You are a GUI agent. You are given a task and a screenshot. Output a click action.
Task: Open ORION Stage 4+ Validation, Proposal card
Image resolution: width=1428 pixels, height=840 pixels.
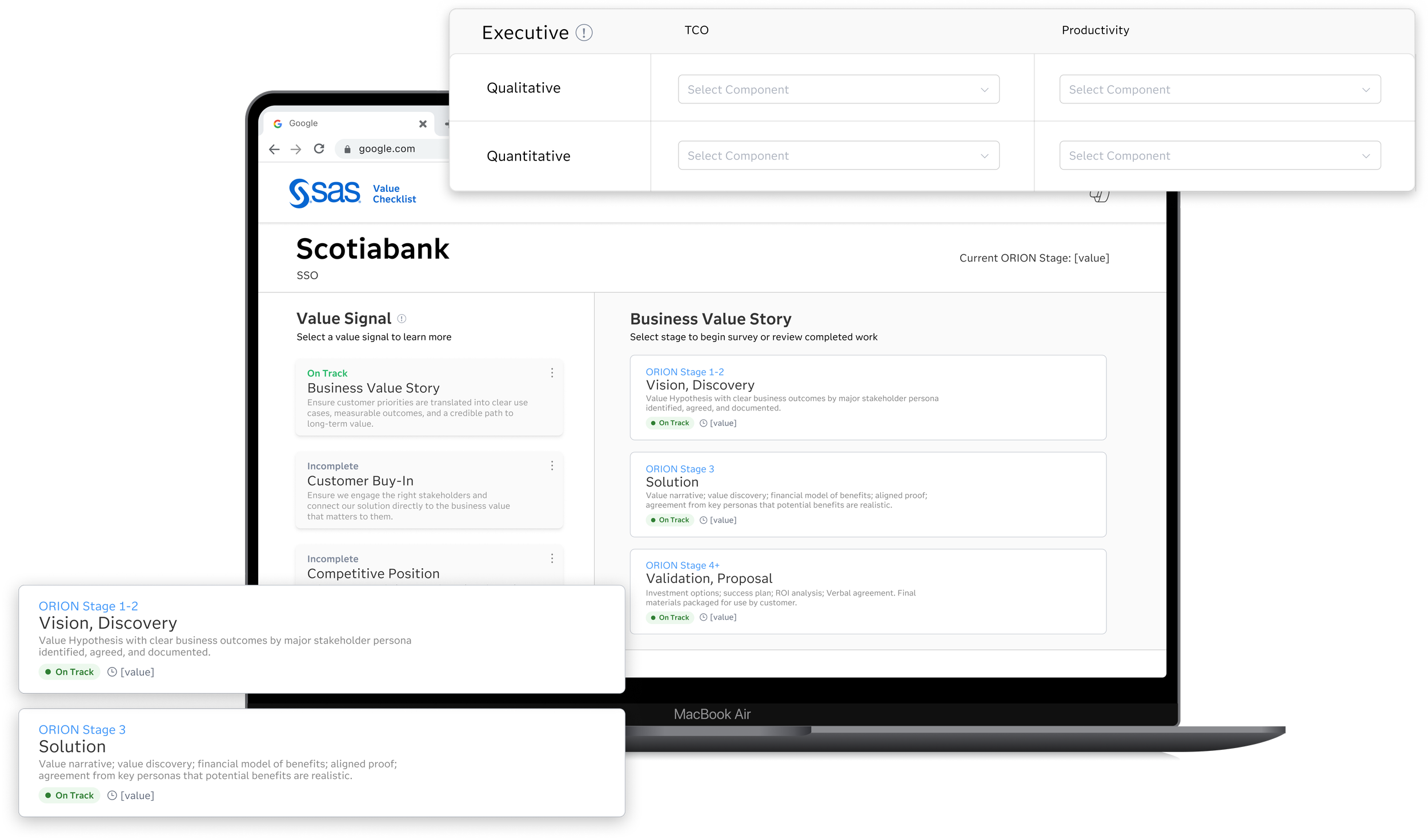click(867, 591)
